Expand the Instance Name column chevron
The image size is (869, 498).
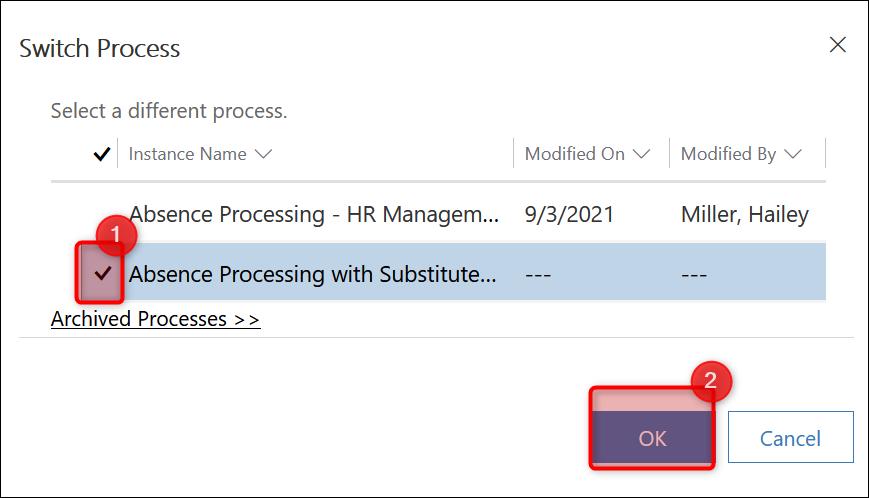point(264,154)
